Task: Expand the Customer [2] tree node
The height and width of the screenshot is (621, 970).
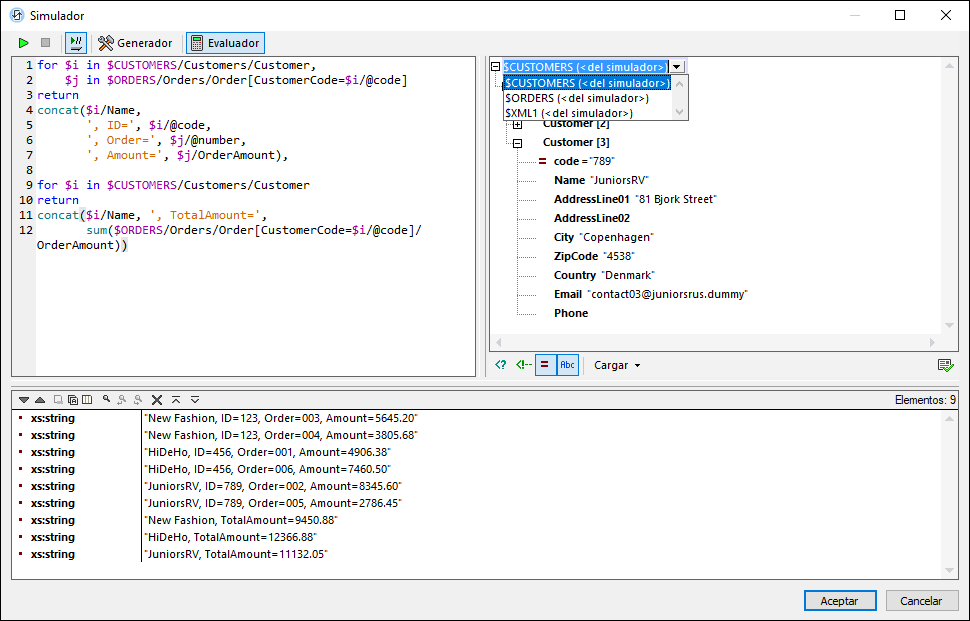Action: pos(517,124)
